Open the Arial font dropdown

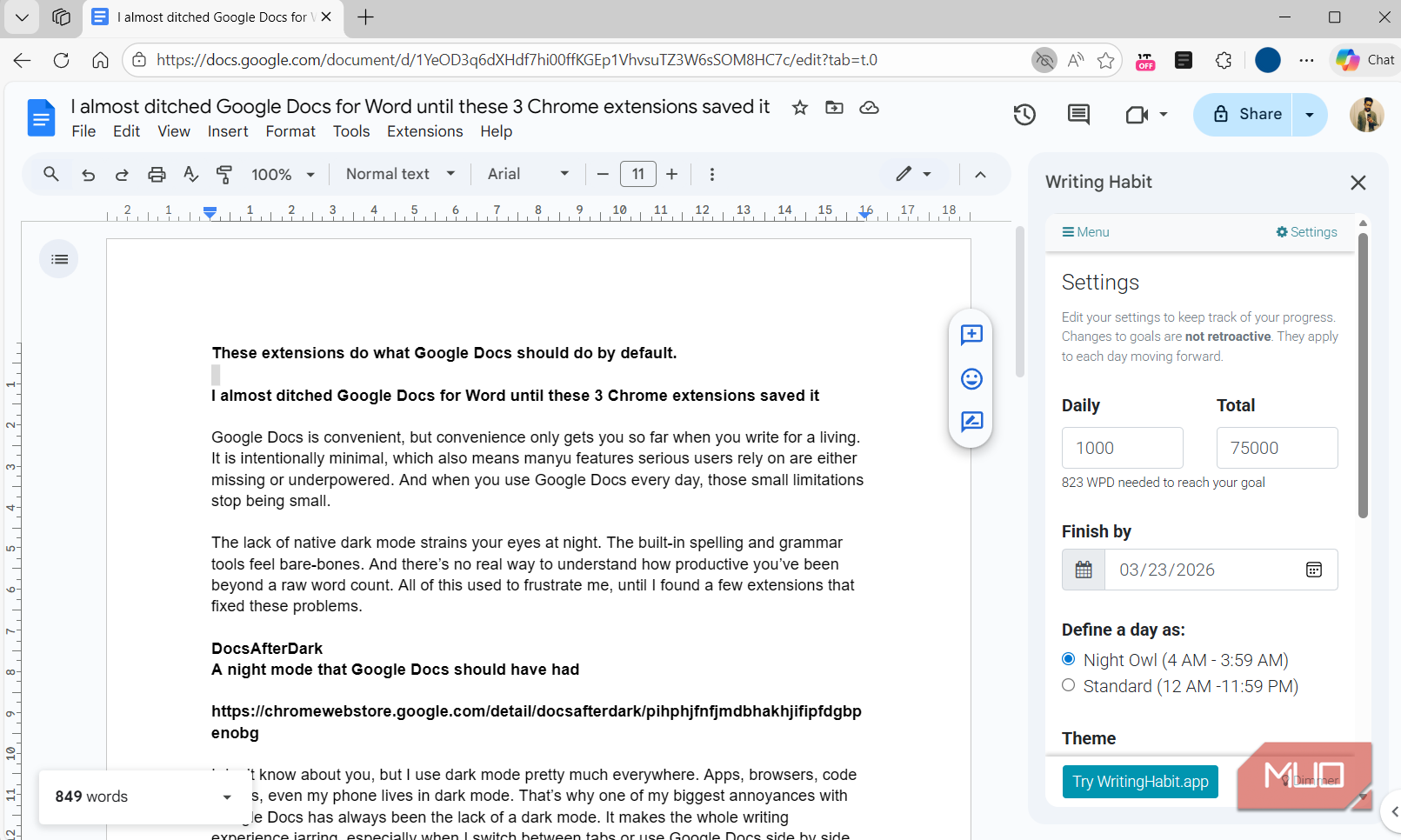[x=528, y=174]
